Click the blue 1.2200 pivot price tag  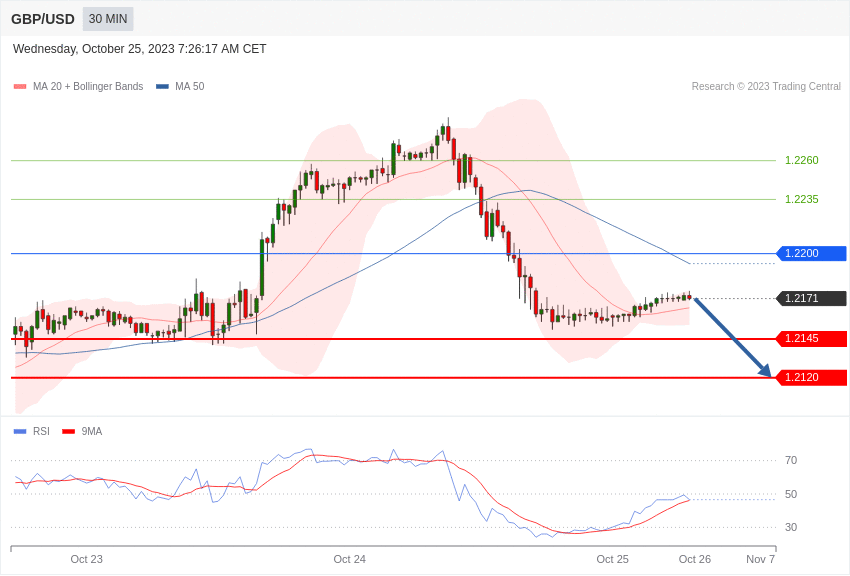coord(812,253)
